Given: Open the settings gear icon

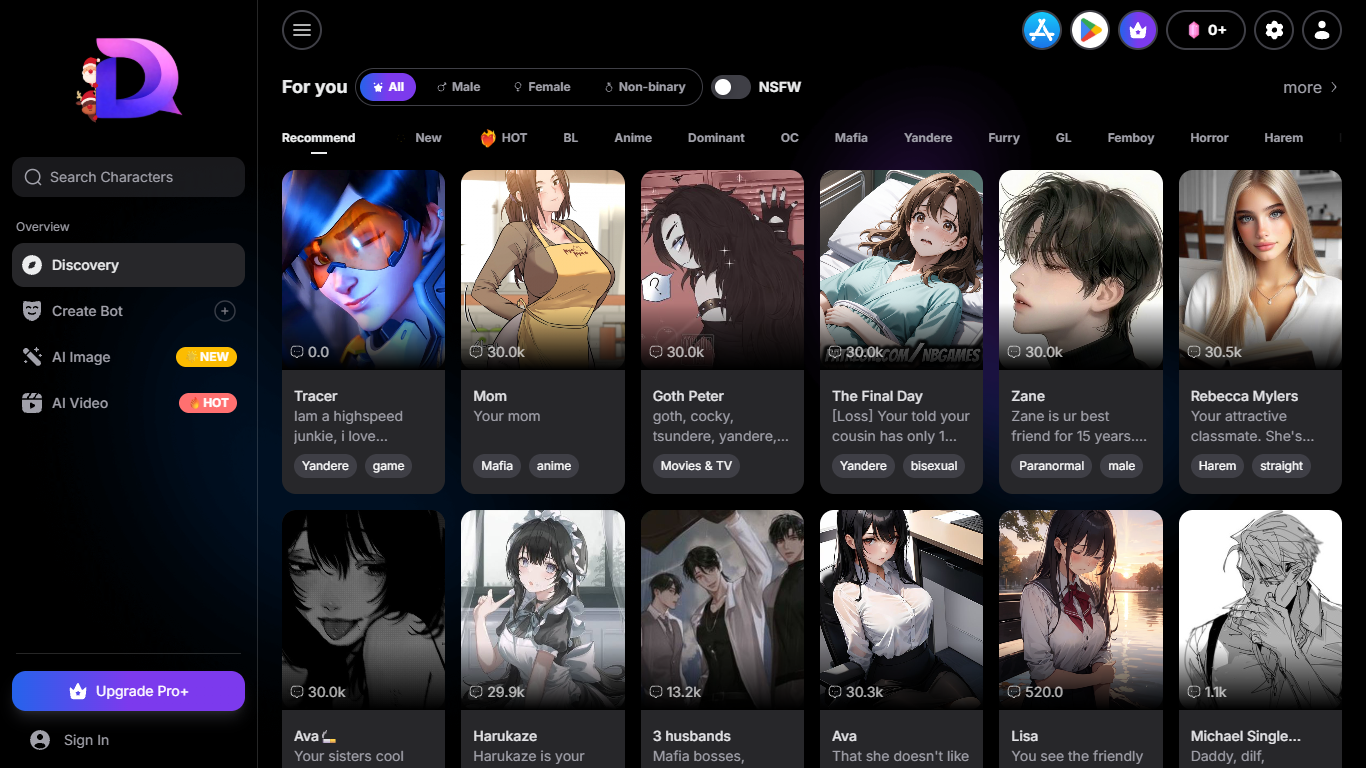Looking at the screenshot, I should [x=1273, y=30].
